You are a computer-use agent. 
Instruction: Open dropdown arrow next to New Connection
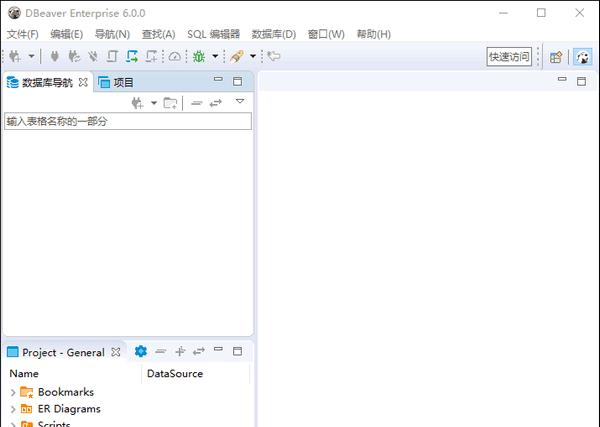pyautogui.click(x=31, y=57)
